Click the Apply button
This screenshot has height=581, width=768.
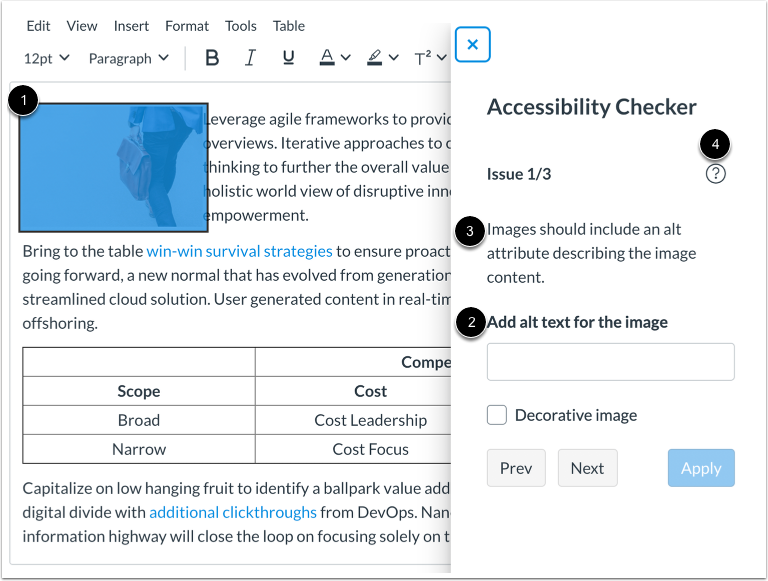pos(701,468)
